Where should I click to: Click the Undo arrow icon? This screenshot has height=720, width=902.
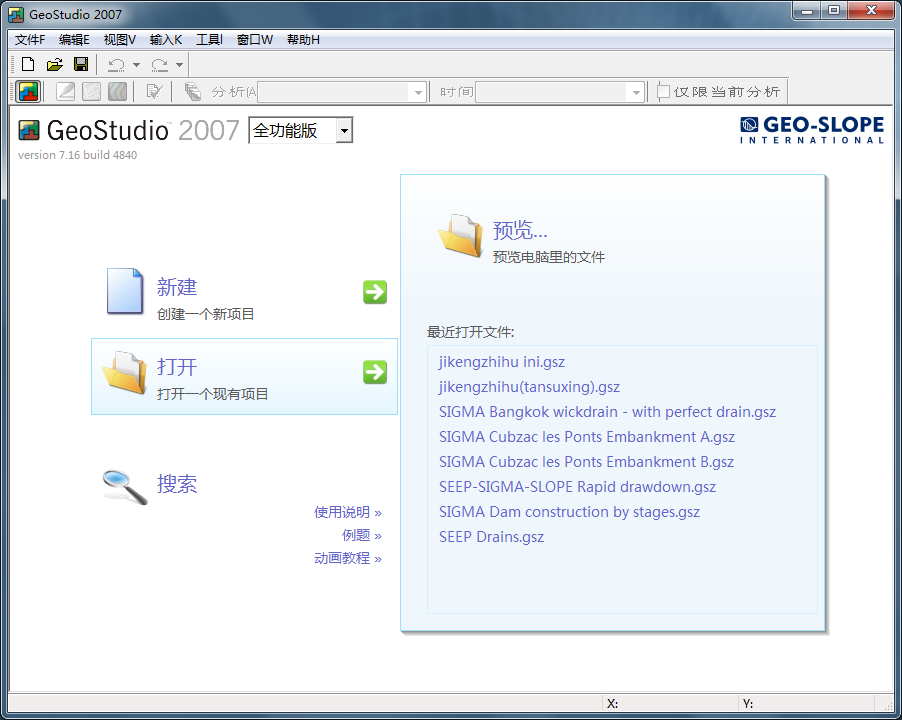pos(117,65)
